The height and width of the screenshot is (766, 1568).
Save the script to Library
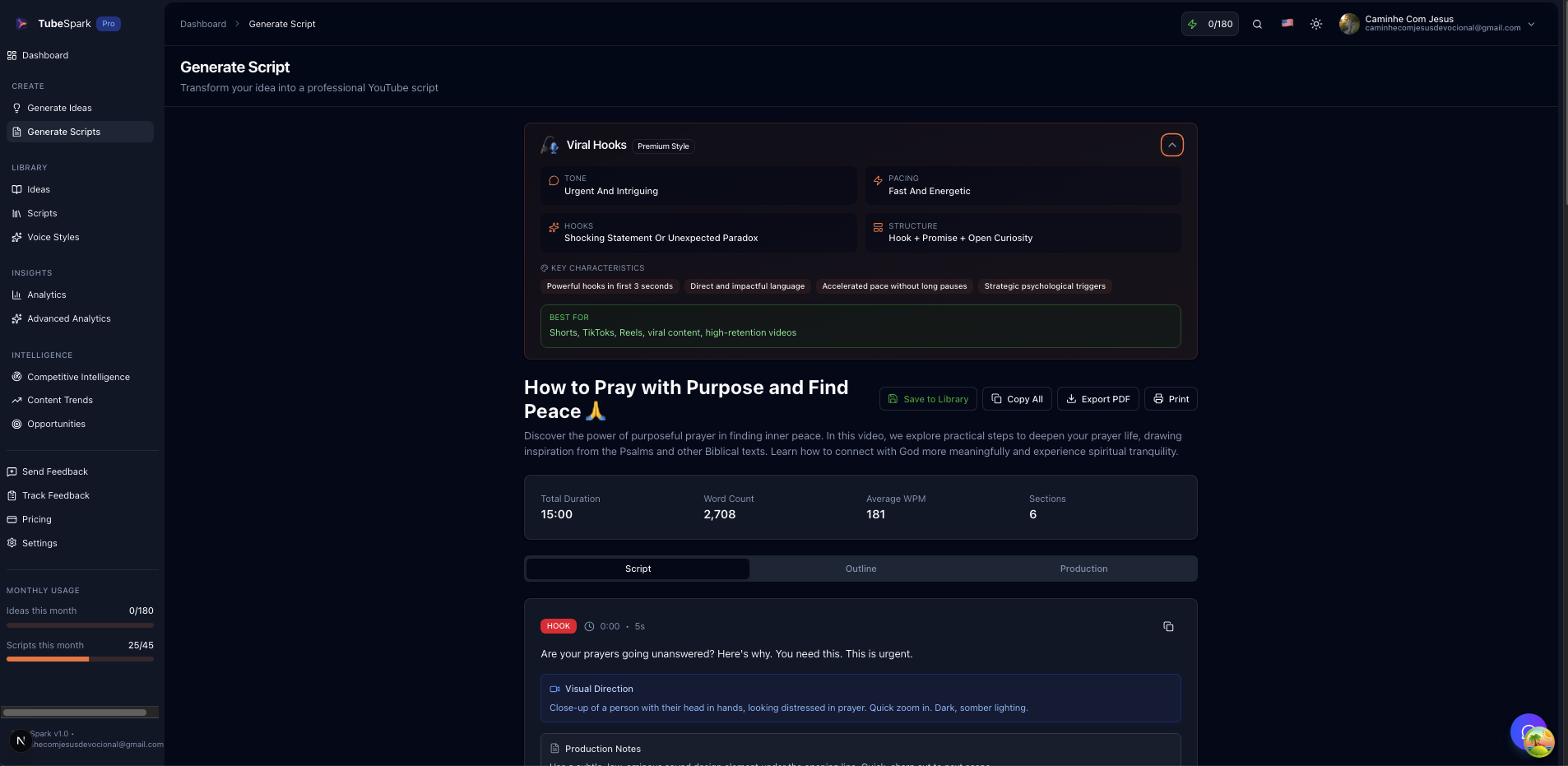[x=928, y=399]
